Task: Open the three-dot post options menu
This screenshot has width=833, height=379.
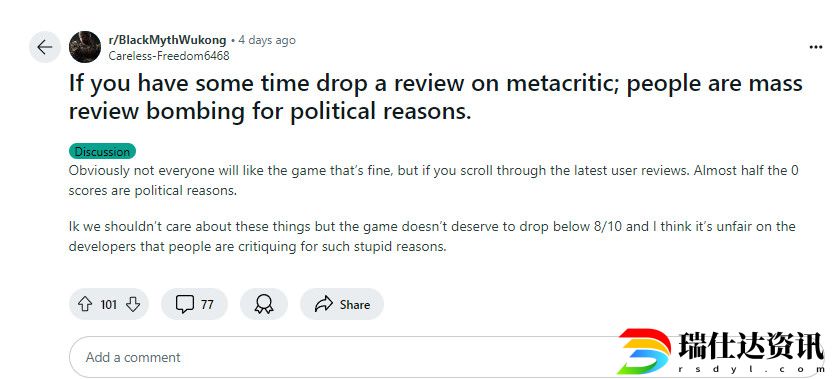Action: point(815,47)
